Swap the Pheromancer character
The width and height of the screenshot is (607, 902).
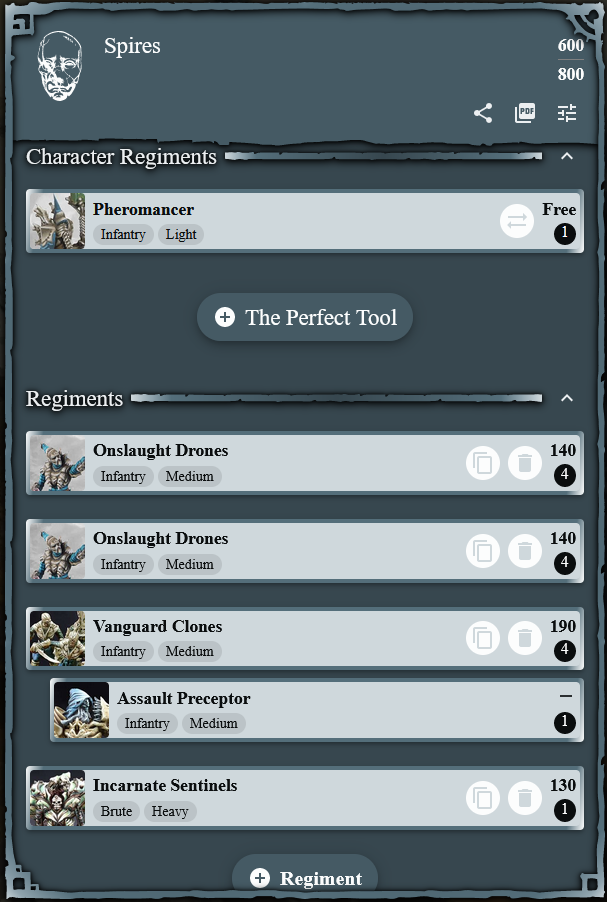click(x=517, y=221)
